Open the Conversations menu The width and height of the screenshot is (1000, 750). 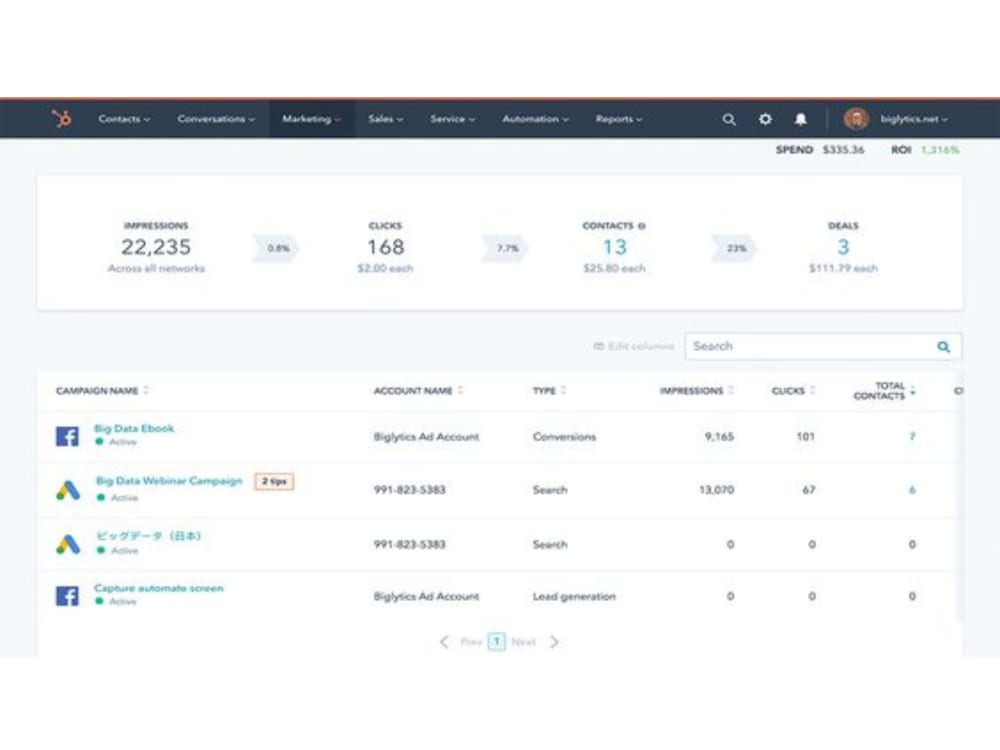215,119
